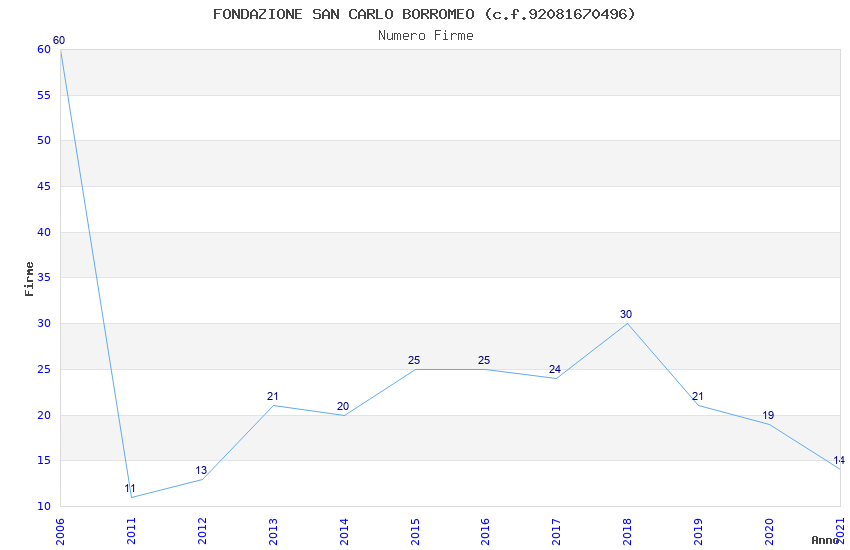Click data value 20 above the 2014 point
Image resolution: width=850 pixels, height=550 pixels.
pyautogui.click(x=343, y=406)
